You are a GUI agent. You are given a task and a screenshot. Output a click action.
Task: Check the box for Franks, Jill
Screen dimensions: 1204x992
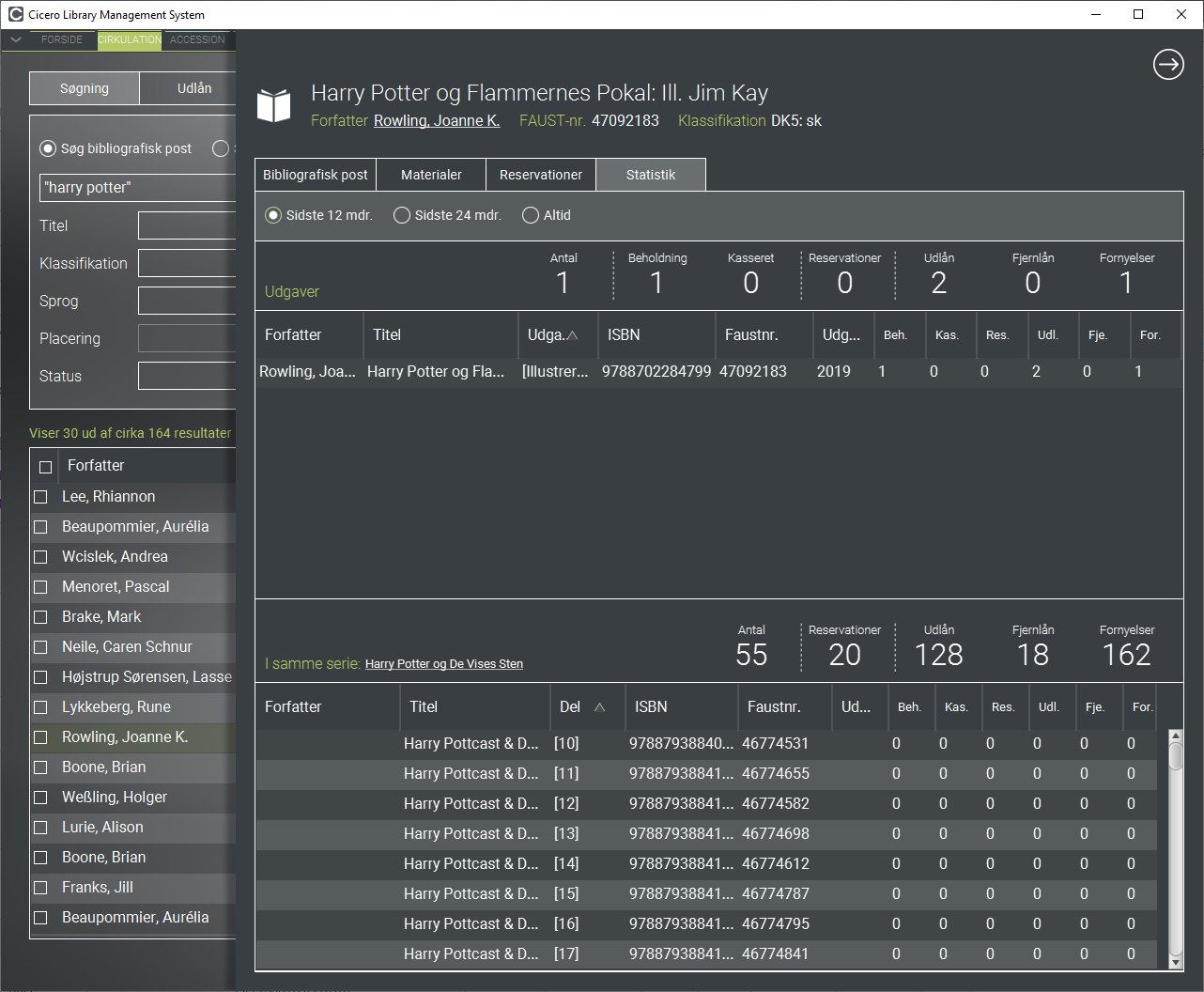click(40, 888)
